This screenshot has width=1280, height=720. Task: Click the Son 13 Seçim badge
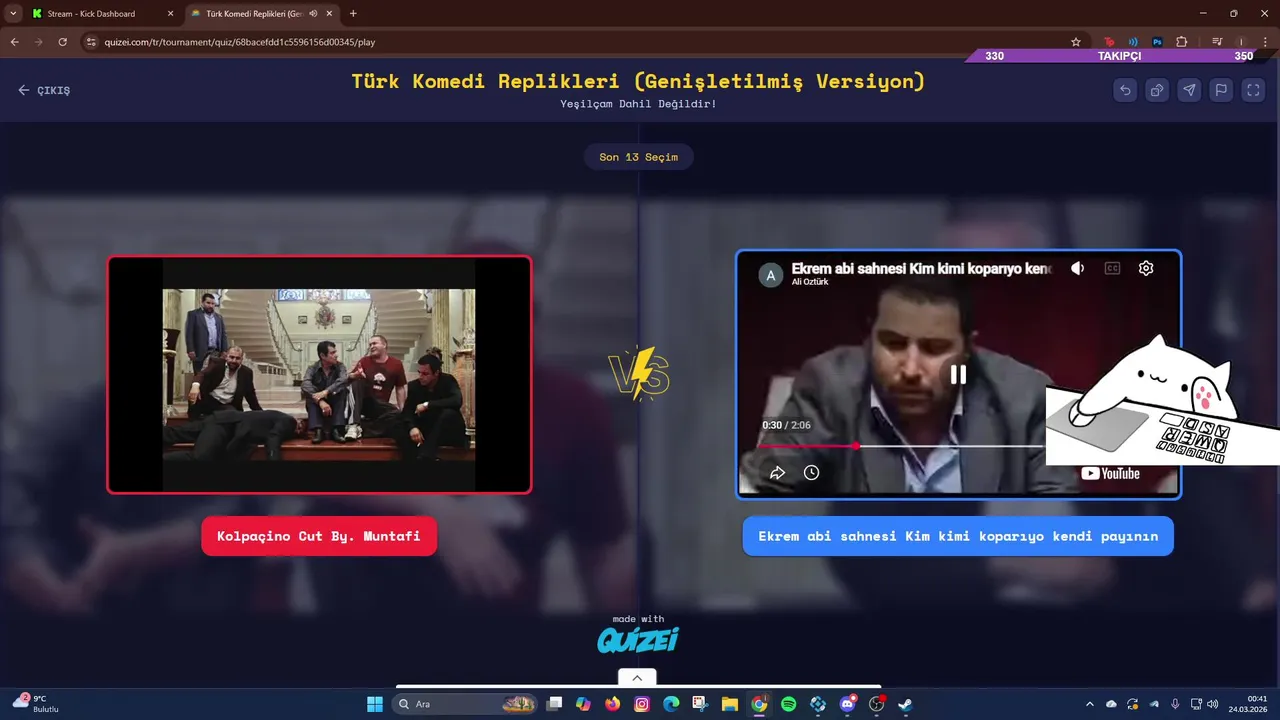click(638, 157)
